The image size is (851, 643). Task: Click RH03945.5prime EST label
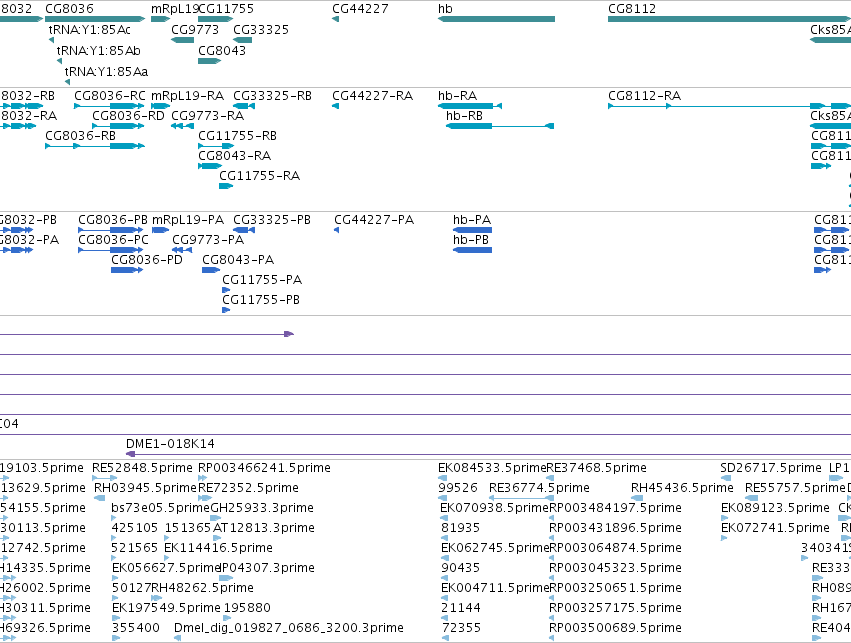pyautogui.click(x=145, y=488)
